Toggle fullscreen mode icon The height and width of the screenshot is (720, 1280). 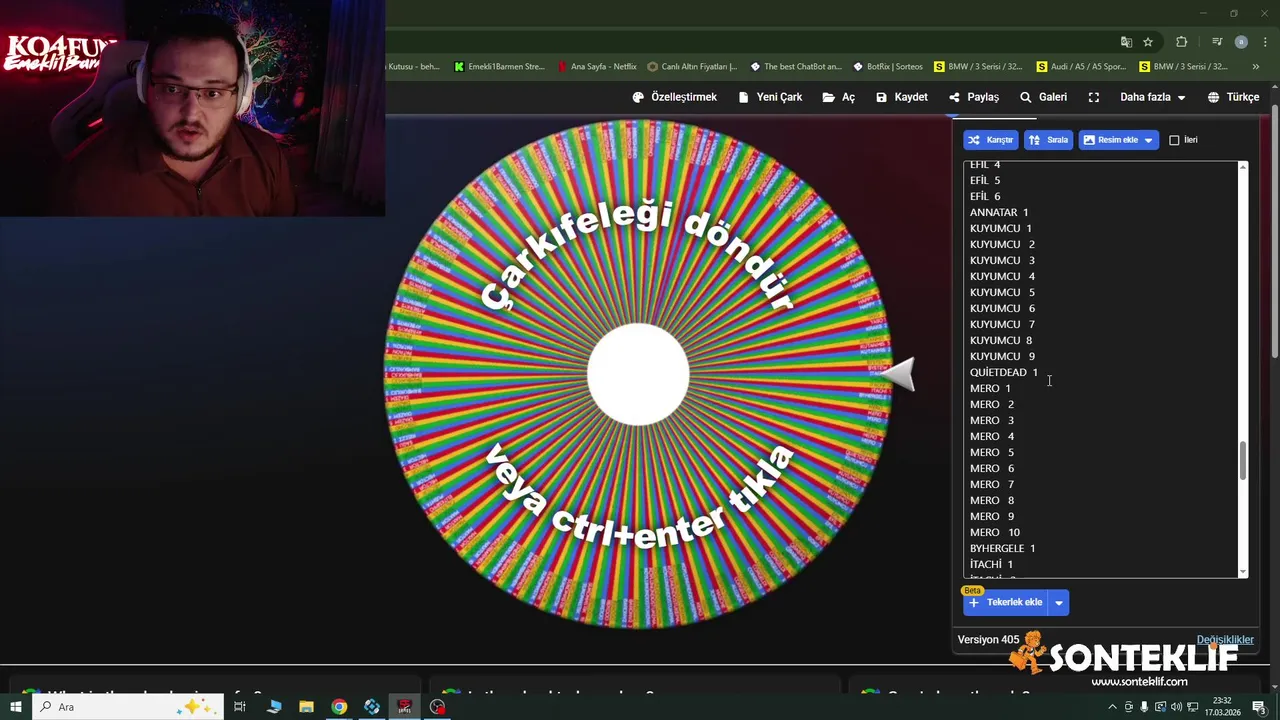1094,97
